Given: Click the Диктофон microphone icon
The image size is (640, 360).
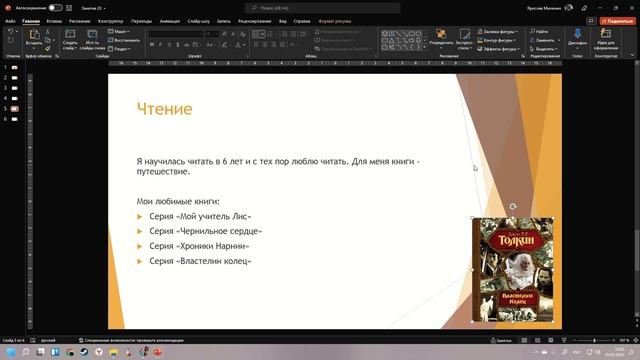Looking at the screenshot, I should [577, 33].
